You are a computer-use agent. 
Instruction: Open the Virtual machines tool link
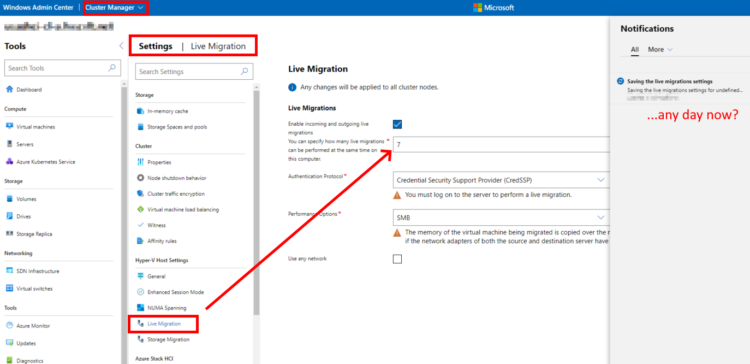(36, 127)
